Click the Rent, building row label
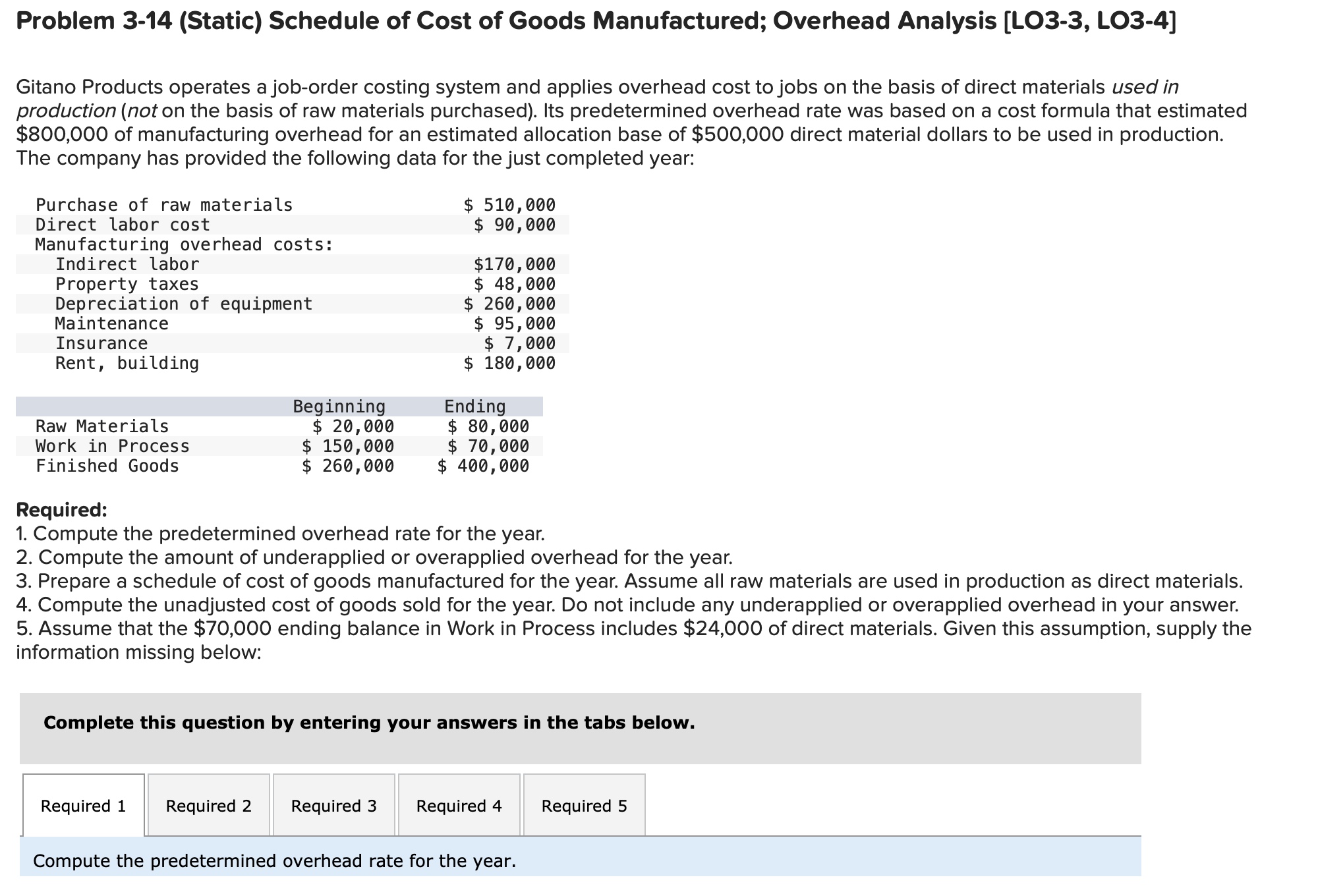 127,363
